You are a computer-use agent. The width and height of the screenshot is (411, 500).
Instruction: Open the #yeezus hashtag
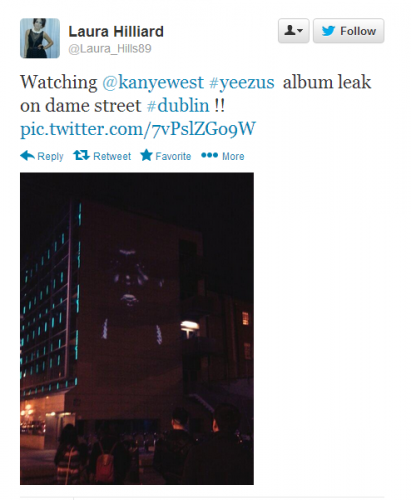pyautogui.click(x=242, y=82)
